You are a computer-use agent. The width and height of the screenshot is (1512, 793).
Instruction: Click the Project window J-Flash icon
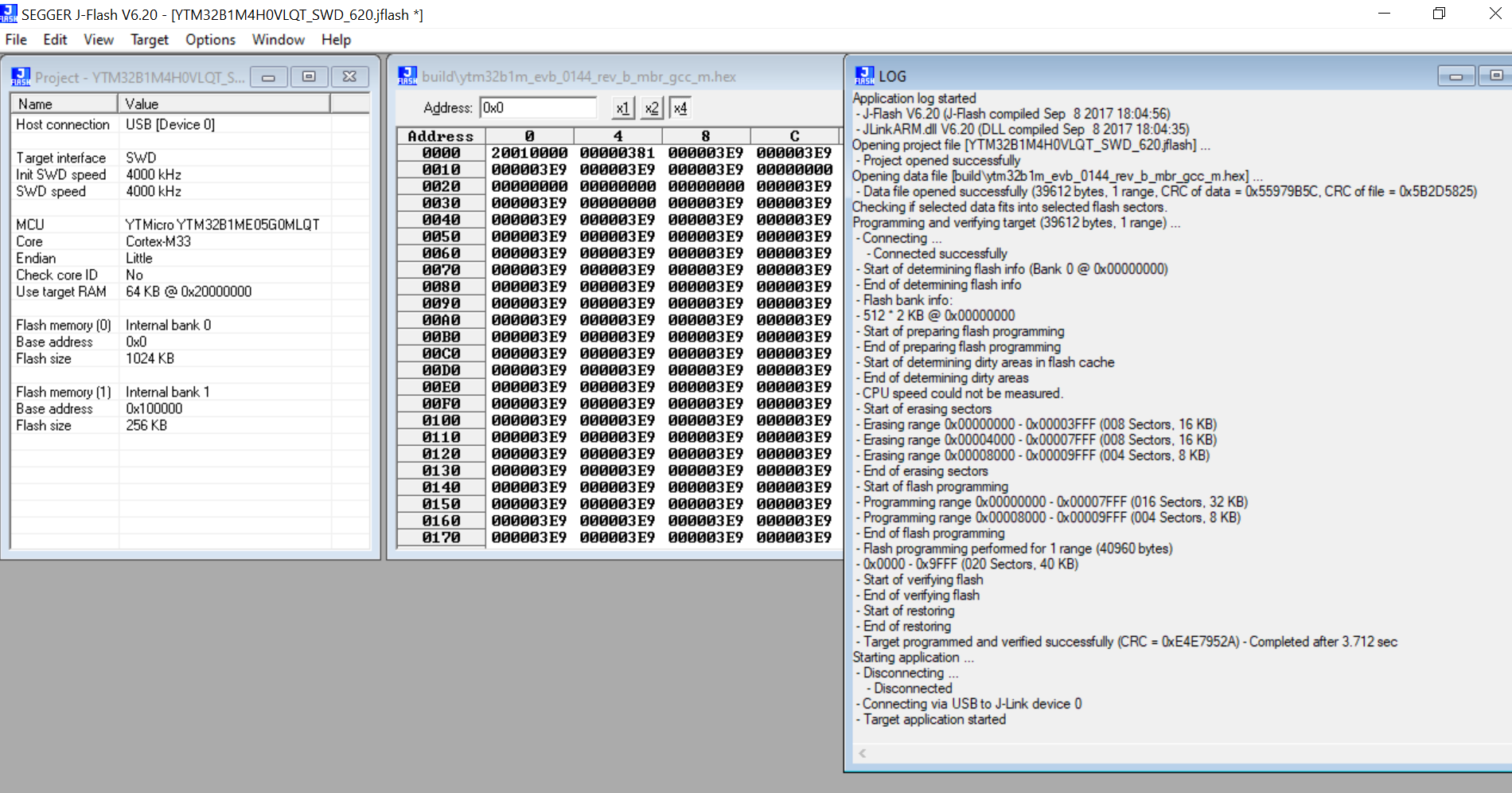pyautogui.click(x=20, y=76)
